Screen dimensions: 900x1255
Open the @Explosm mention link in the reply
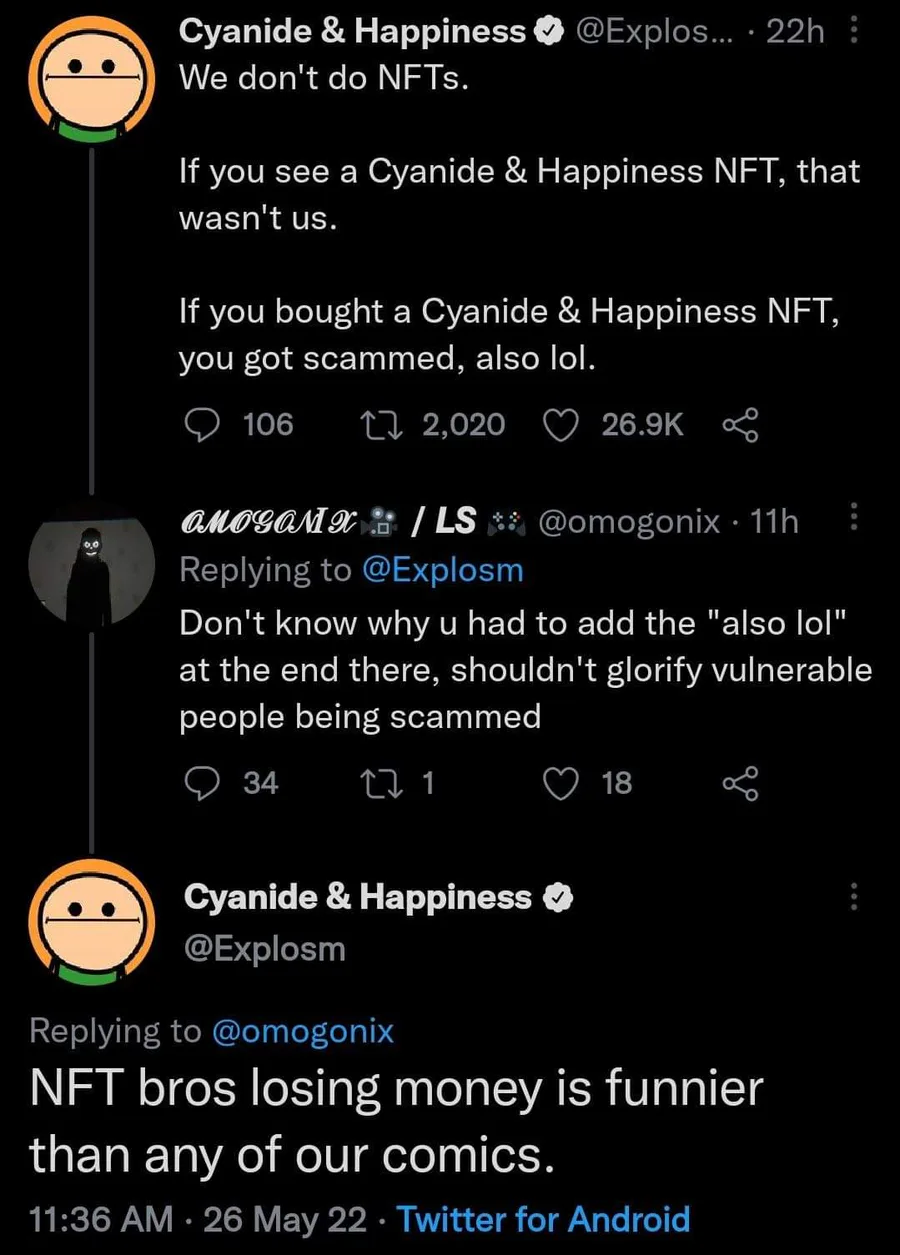442,570
